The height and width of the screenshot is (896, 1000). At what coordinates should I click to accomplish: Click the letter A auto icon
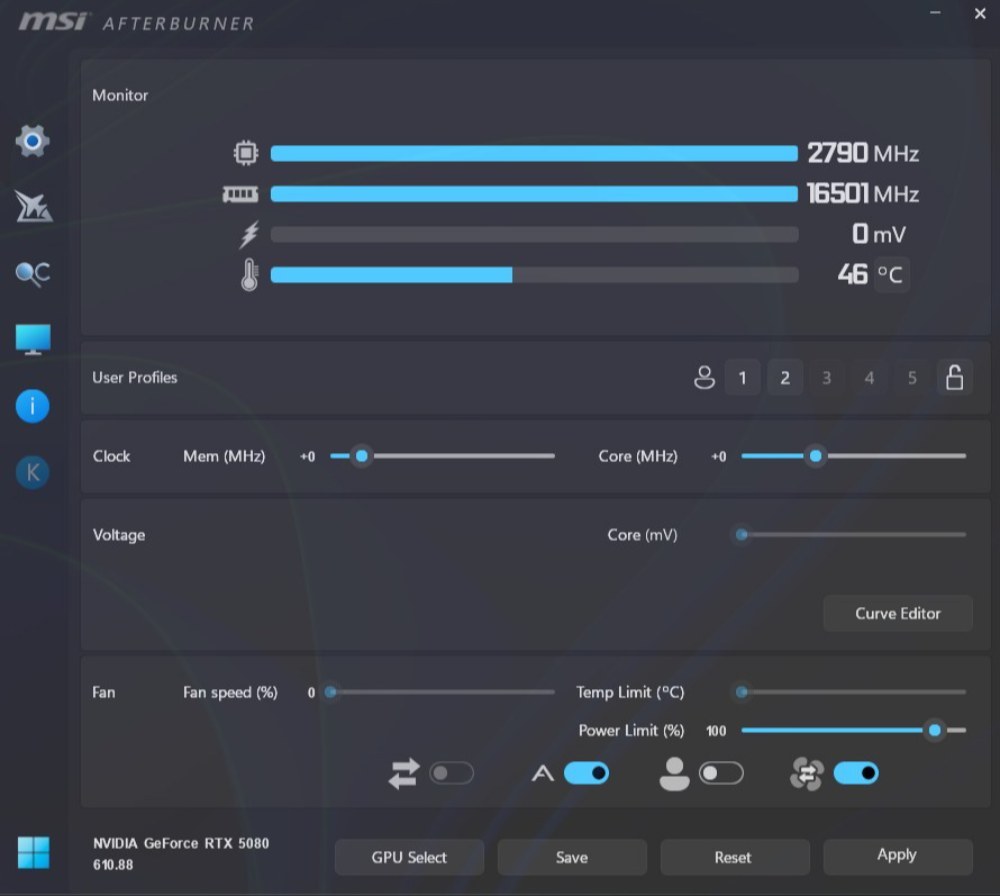pos(543,774)
